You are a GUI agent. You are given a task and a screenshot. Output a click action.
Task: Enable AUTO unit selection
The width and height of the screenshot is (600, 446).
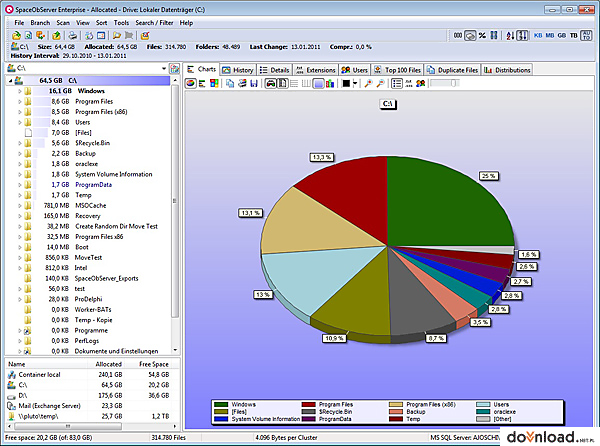coord(586,36)
